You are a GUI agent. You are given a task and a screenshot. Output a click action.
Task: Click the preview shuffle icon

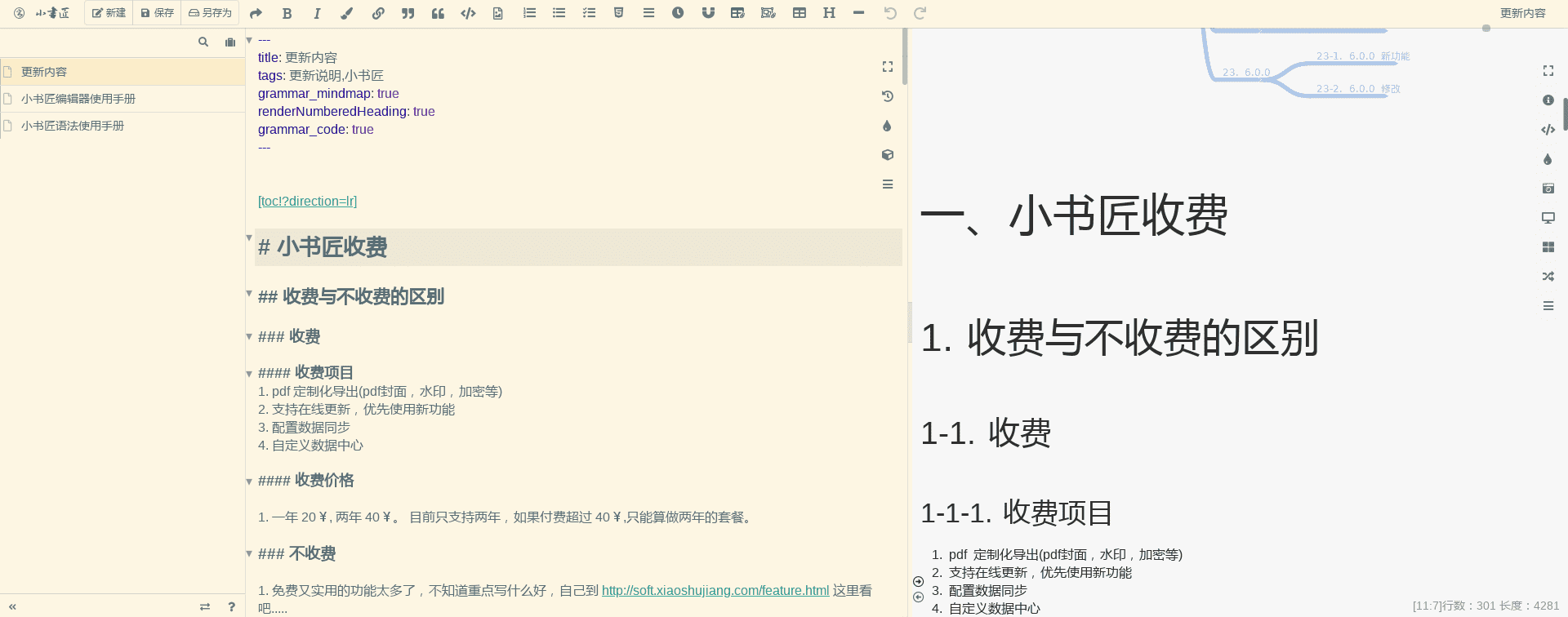pyautogui.click(x=1548, y=277)
